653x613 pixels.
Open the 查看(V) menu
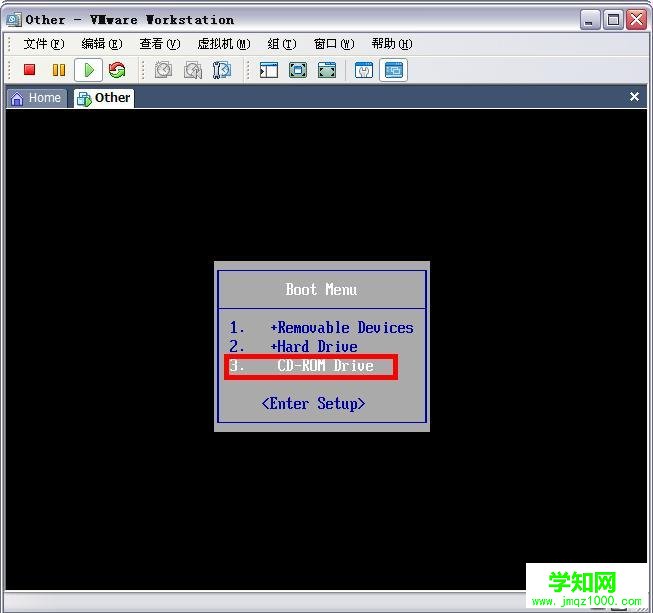pos(160,44)
